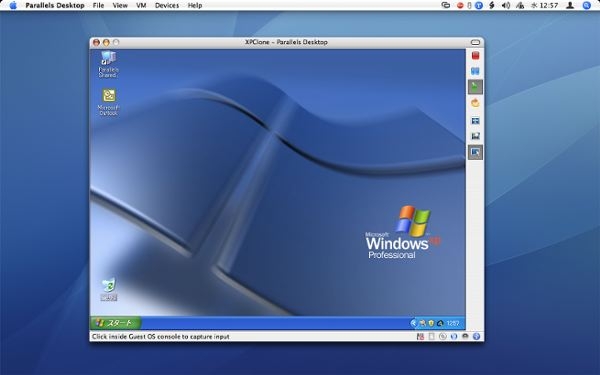Click the Full Screen mode sidebar icon
Viewport: 600px width, 375px height.
click(x=475, y=121)
